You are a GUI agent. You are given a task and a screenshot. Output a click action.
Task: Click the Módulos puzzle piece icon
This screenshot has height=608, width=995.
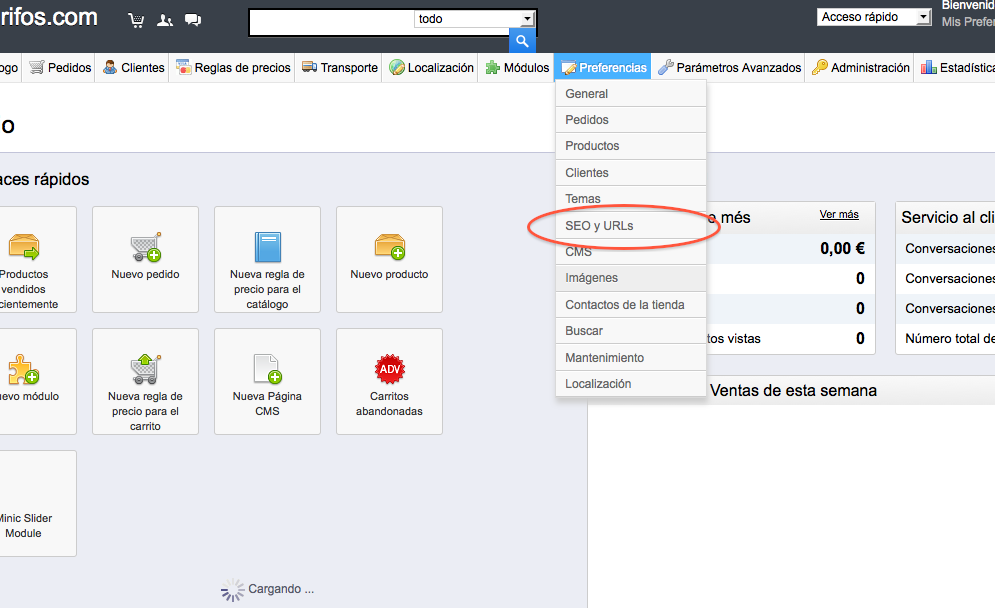coord(492,67)
